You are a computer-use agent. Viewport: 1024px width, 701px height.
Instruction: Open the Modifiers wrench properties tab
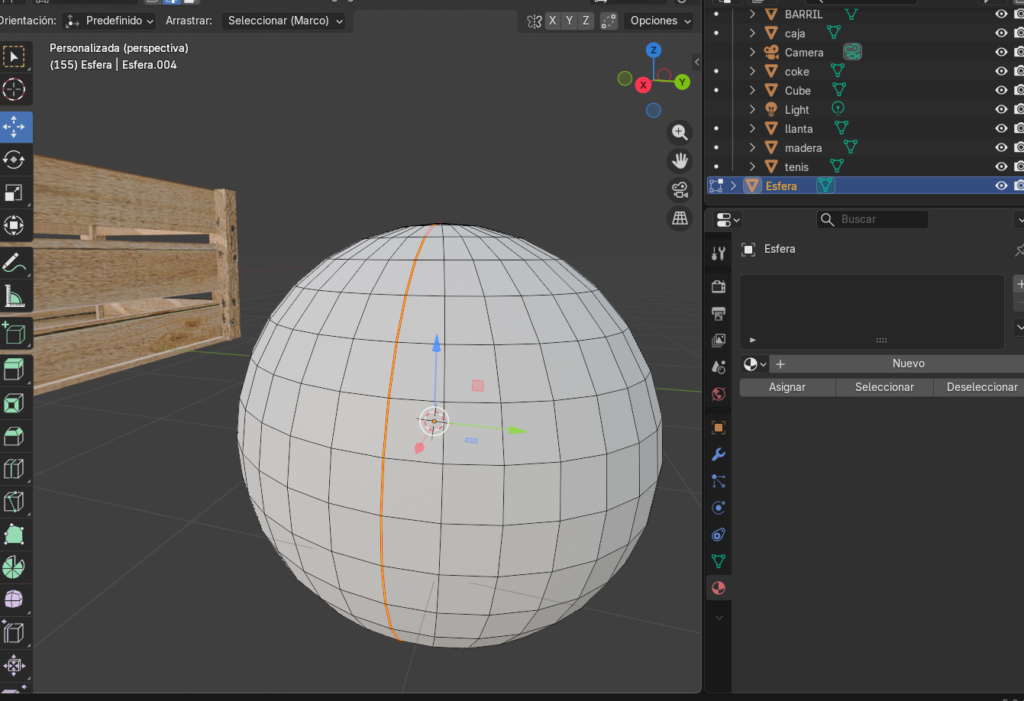click(x=718, y=455)
